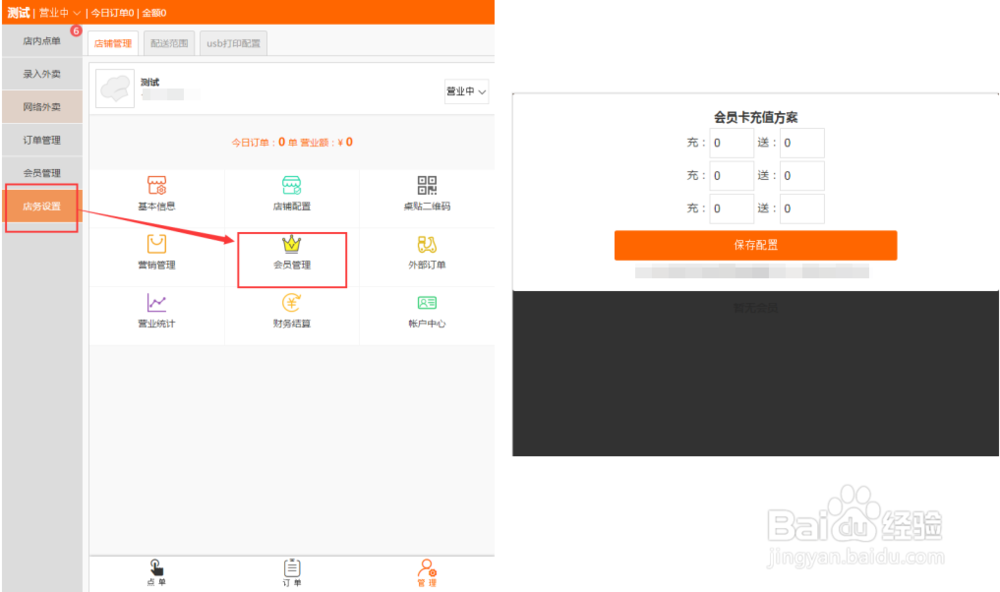Click the 营销管理 marketing icon
This screenshot has height=592, width=1000.
(x=157, y=252)
